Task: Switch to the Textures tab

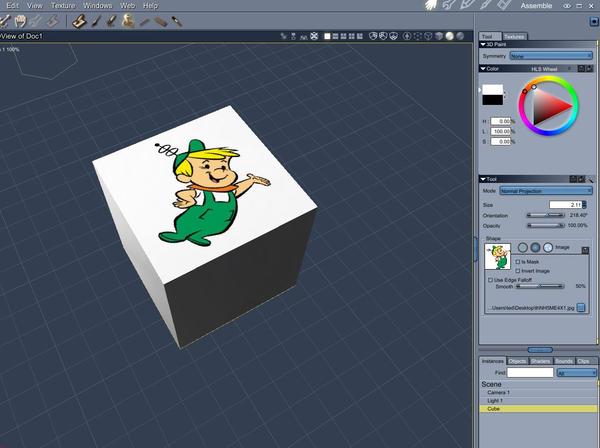Action: 514,36
